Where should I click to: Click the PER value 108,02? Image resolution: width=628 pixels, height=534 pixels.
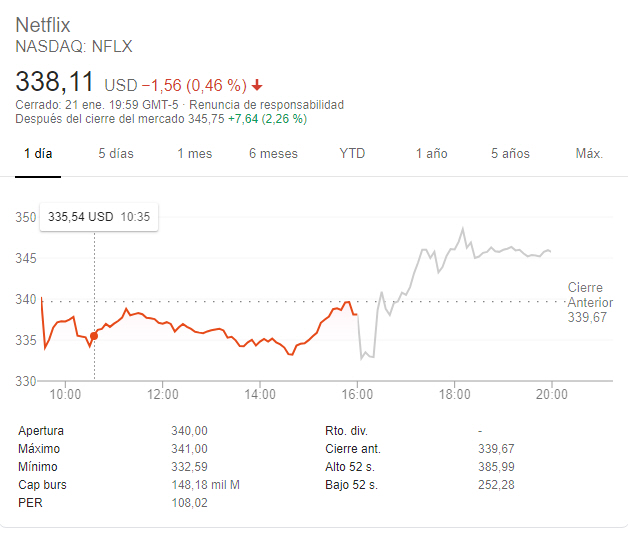190,503
